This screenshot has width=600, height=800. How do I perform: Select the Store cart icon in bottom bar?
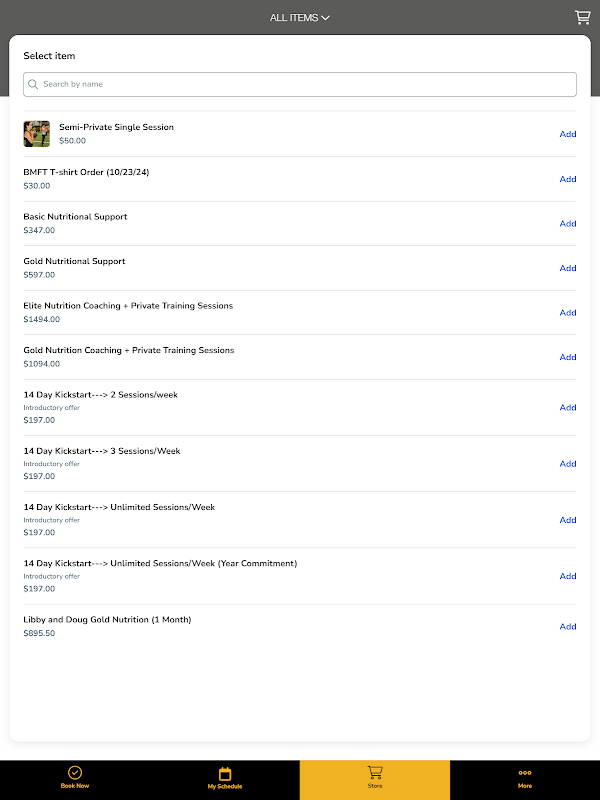(375, 772)
